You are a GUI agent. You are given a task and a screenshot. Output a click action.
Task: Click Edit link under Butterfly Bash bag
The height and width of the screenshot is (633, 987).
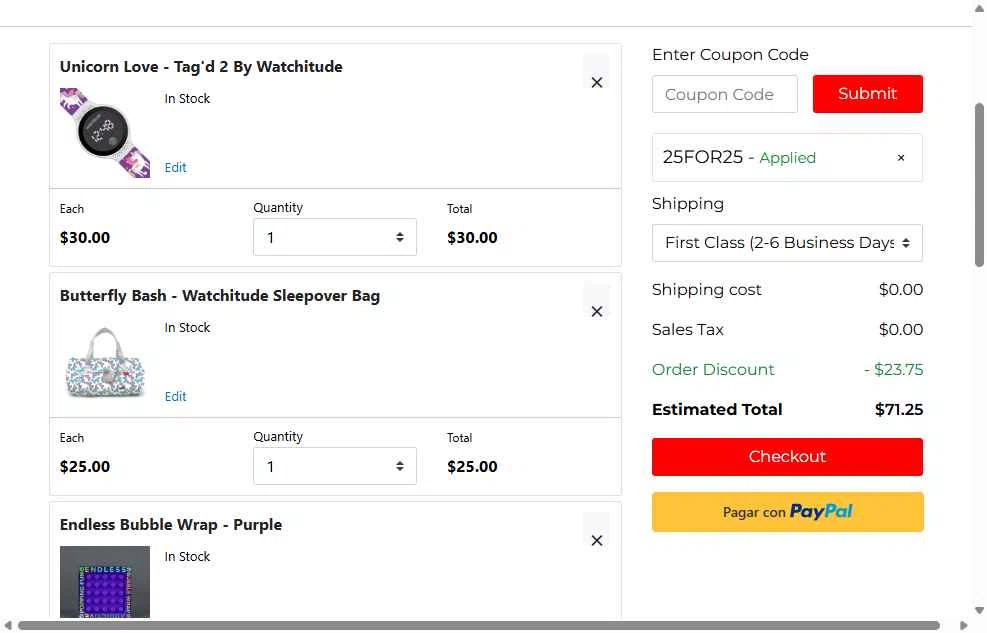[175, 396]
